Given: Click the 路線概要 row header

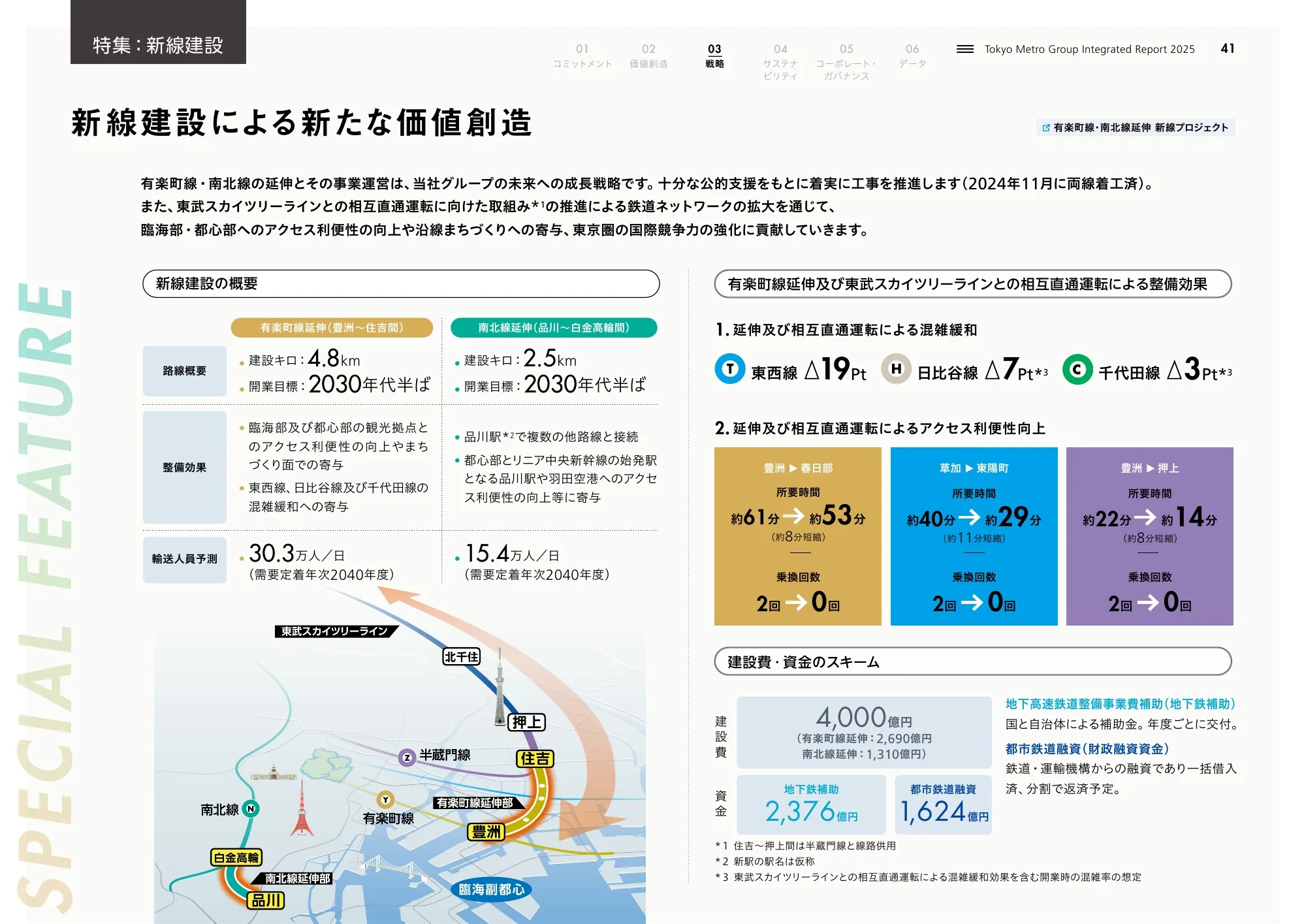Looking at the screenshot, I should pos(185,371).
